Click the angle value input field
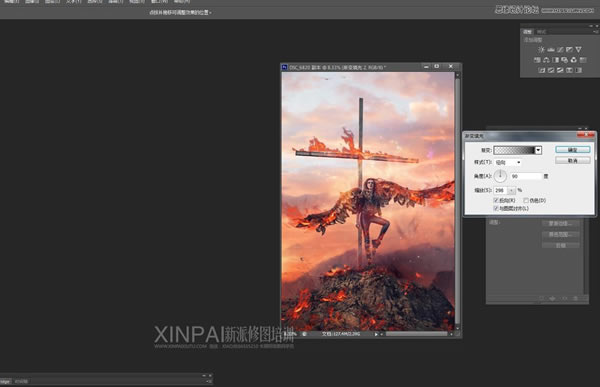The image size is (600, 387). click(526, 176)
